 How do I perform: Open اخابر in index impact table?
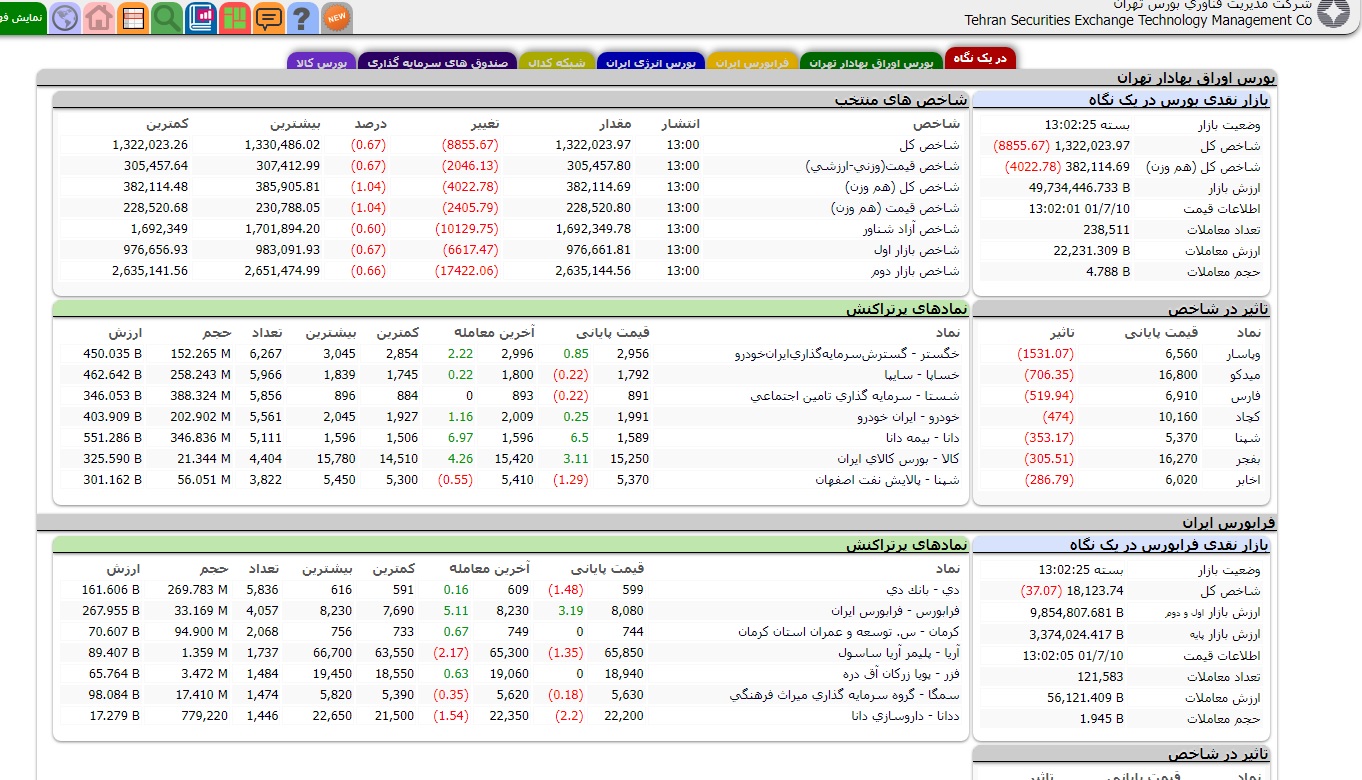[1248, 480]
